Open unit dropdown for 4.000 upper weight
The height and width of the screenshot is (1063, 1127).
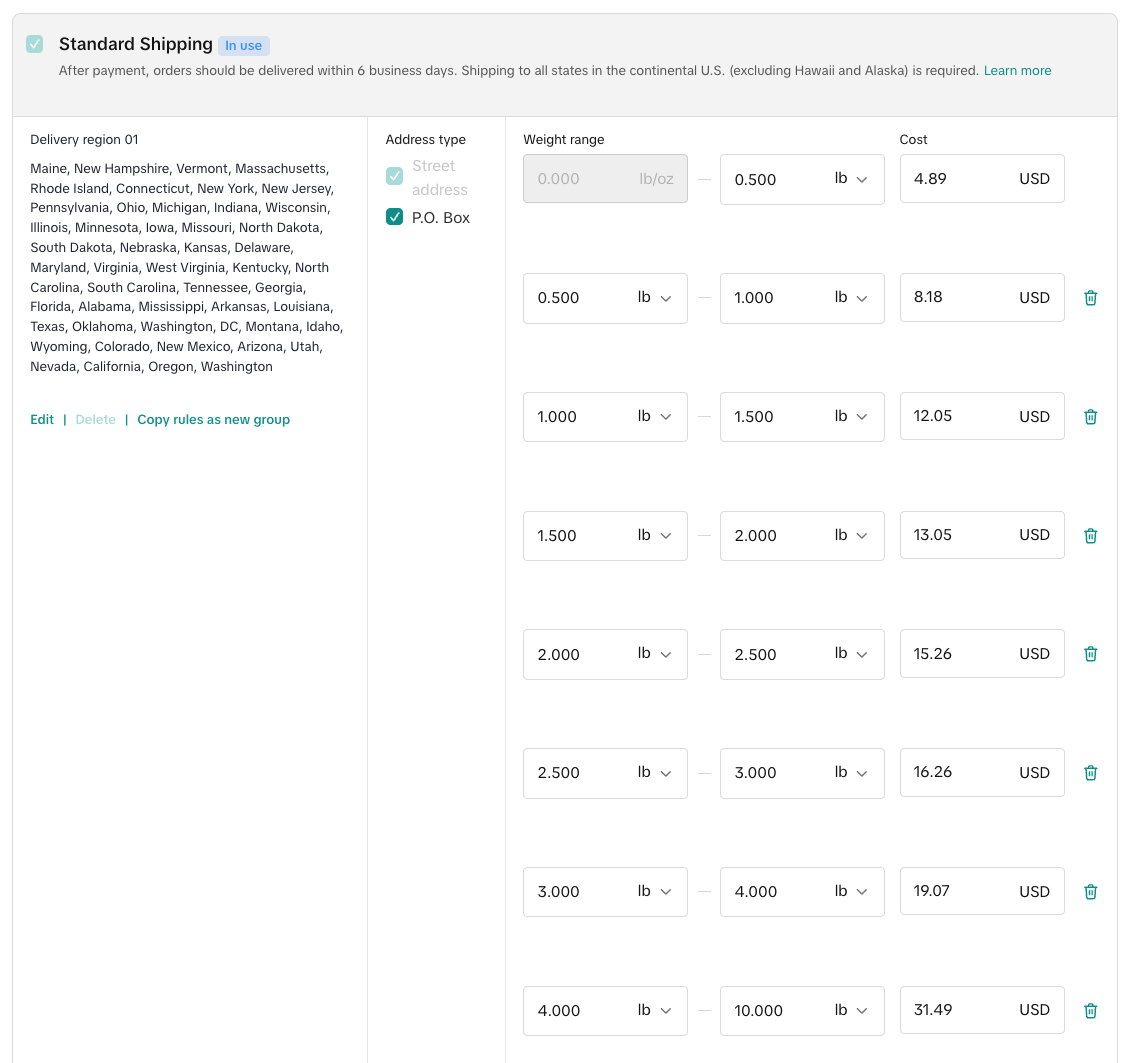pyautogui.click(x=851, y=892)
